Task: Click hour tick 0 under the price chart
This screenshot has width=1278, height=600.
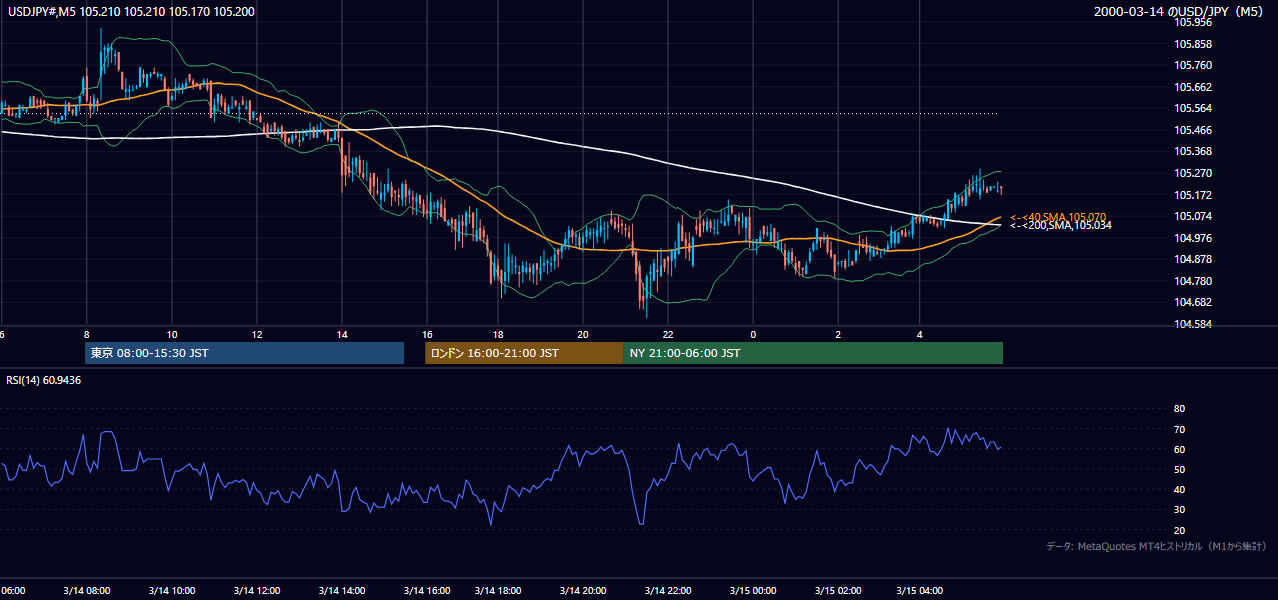Action: (753, 334)
